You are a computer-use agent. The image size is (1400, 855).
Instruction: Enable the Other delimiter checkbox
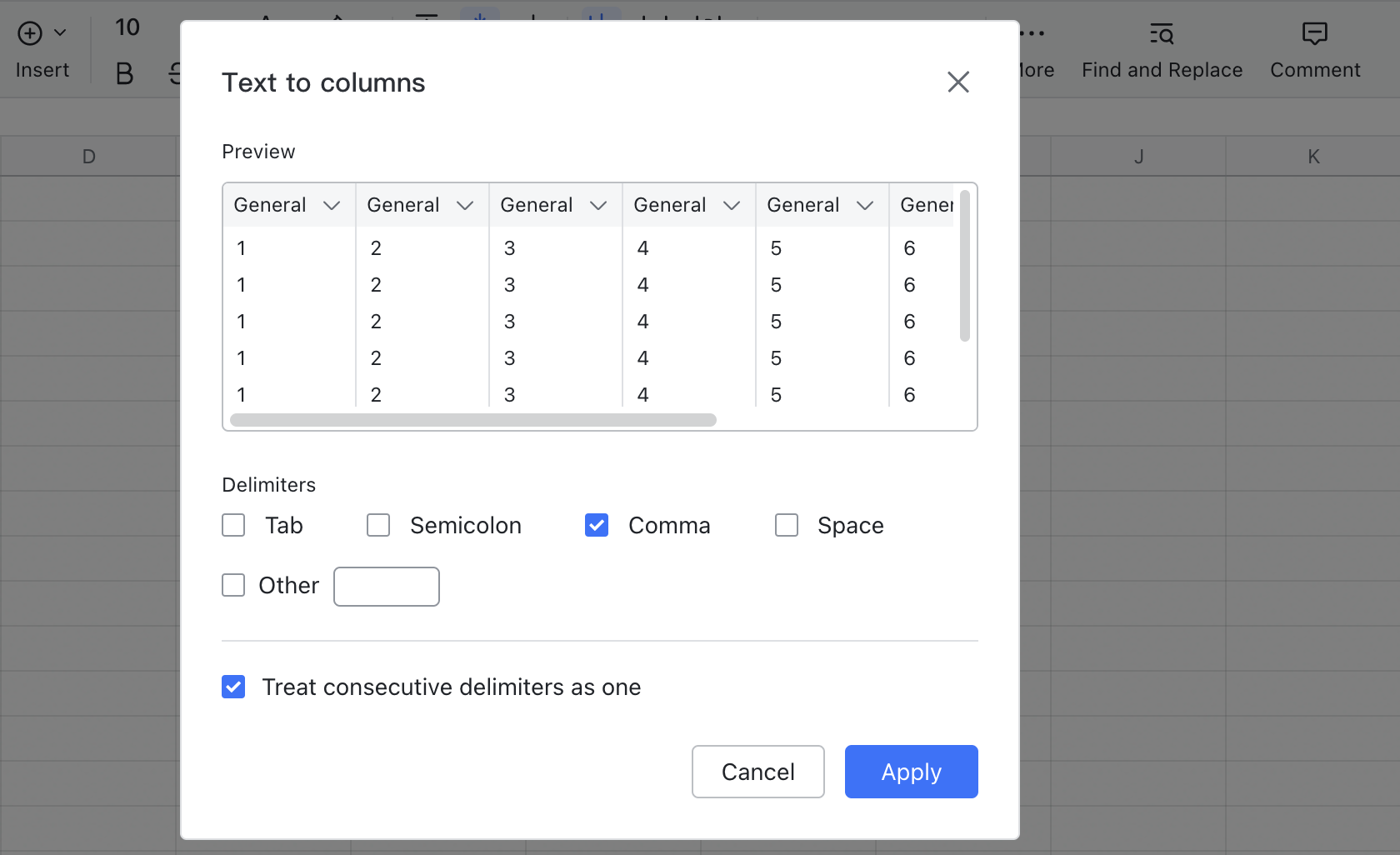(233, 585)
